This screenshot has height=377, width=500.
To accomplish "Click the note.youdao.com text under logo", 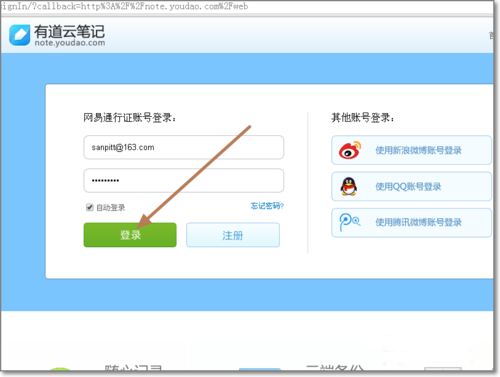I will (x=70, y=43).
